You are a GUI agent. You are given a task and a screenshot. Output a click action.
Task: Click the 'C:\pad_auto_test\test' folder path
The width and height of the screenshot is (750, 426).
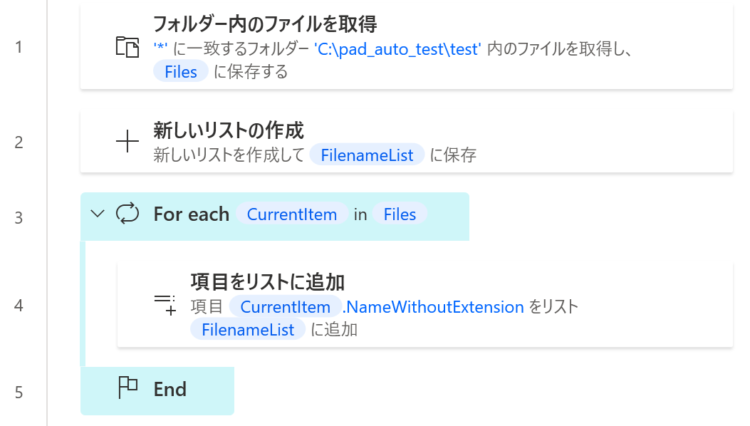pyautogui.click(x=397, y=49)
